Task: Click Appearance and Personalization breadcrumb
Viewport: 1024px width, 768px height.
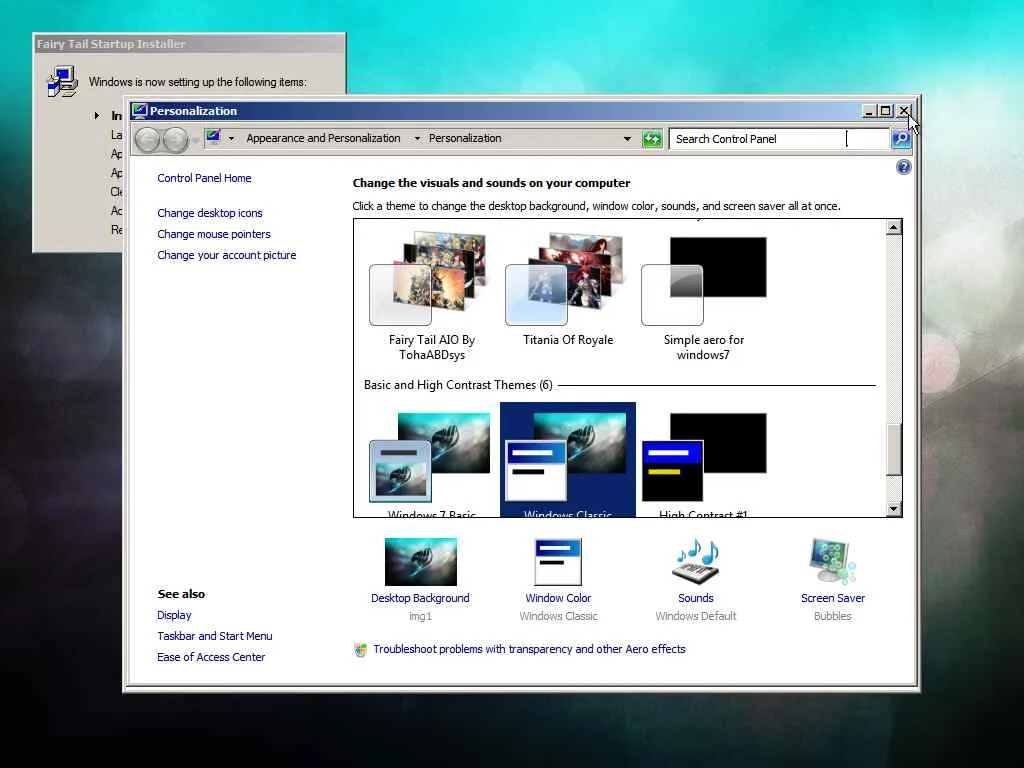Action: 323,138
